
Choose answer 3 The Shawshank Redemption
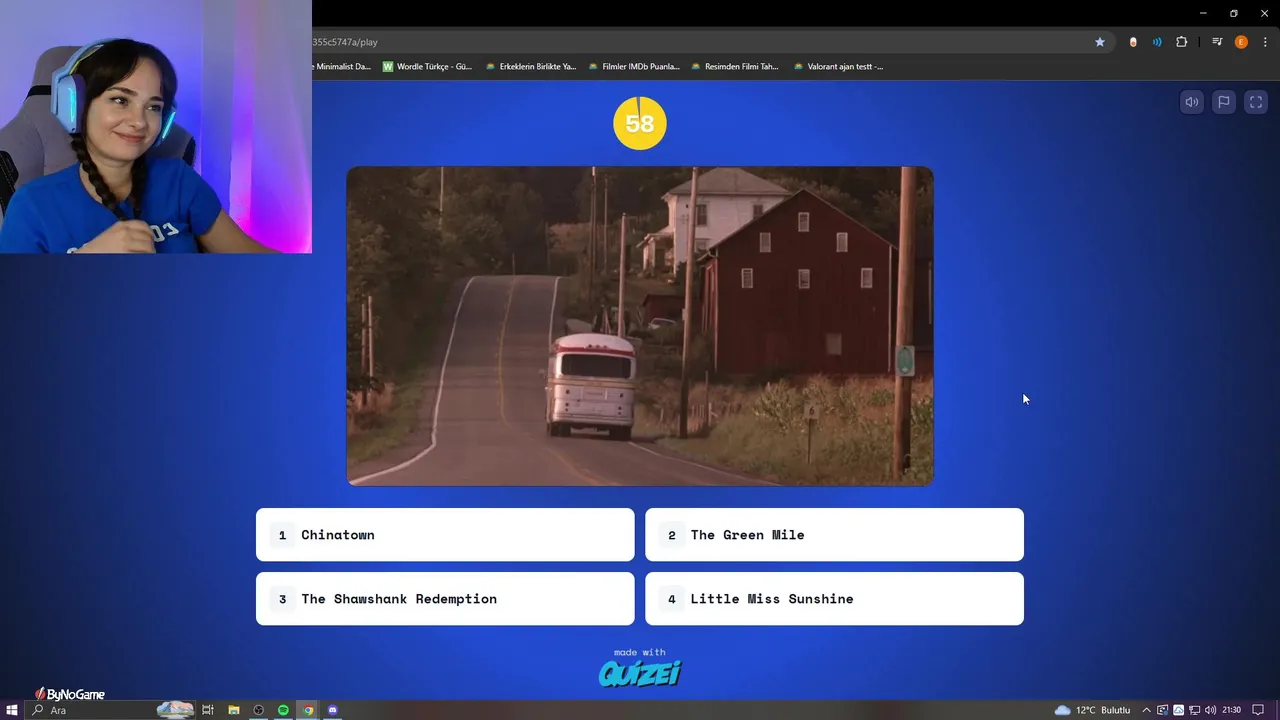[445, 599]
